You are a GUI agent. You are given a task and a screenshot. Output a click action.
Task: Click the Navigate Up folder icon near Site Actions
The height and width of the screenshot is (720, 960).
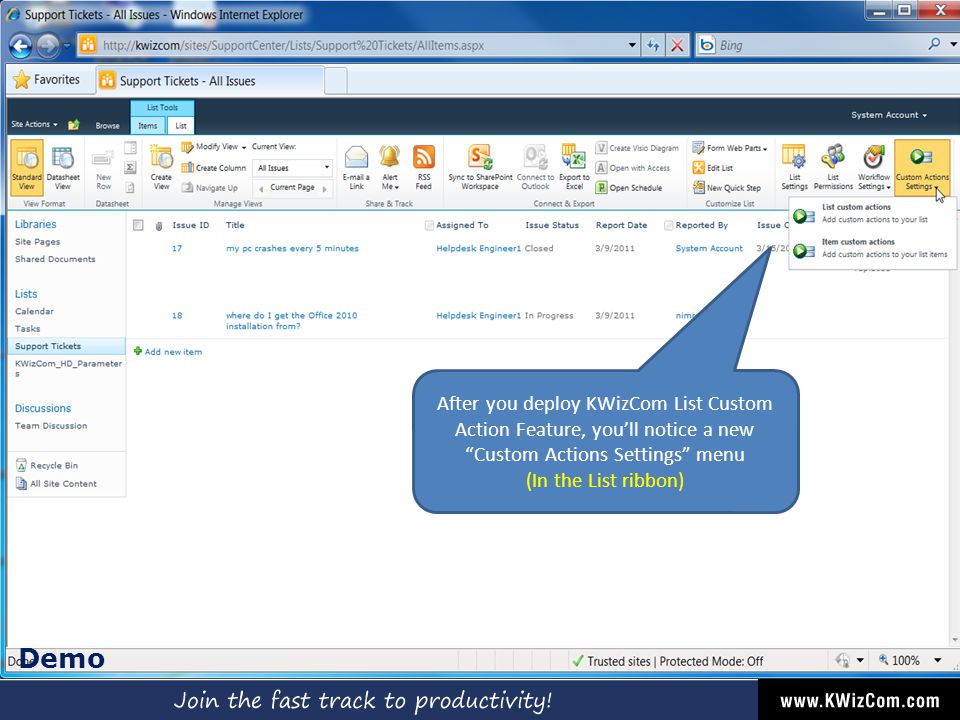tap(73, 124)
